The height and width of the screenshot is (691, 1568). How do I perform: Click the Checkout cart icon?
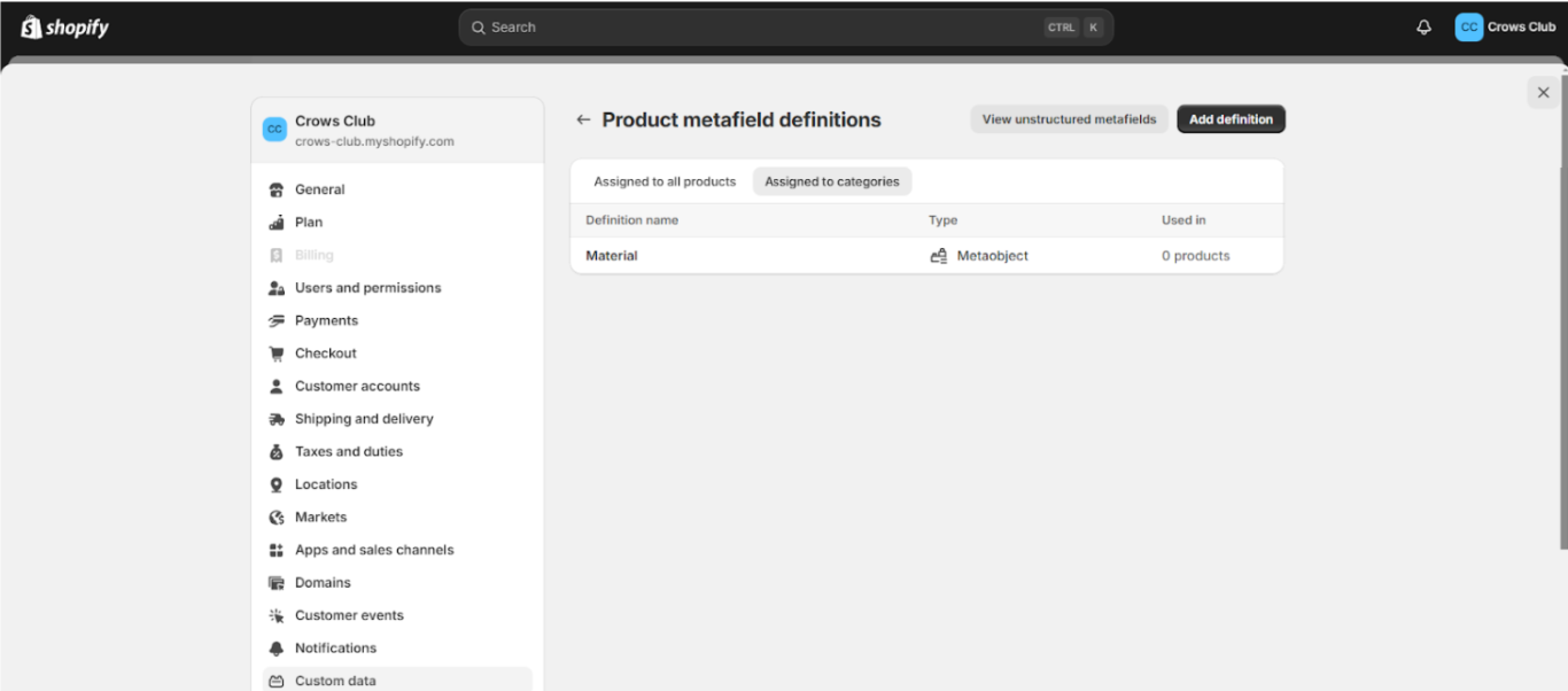(276, 354)
